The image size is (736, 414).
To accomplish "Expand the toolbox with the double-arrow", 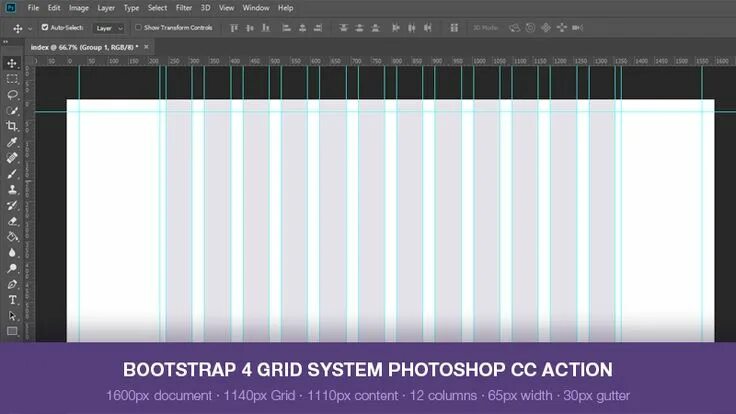I will coord(6,42).
